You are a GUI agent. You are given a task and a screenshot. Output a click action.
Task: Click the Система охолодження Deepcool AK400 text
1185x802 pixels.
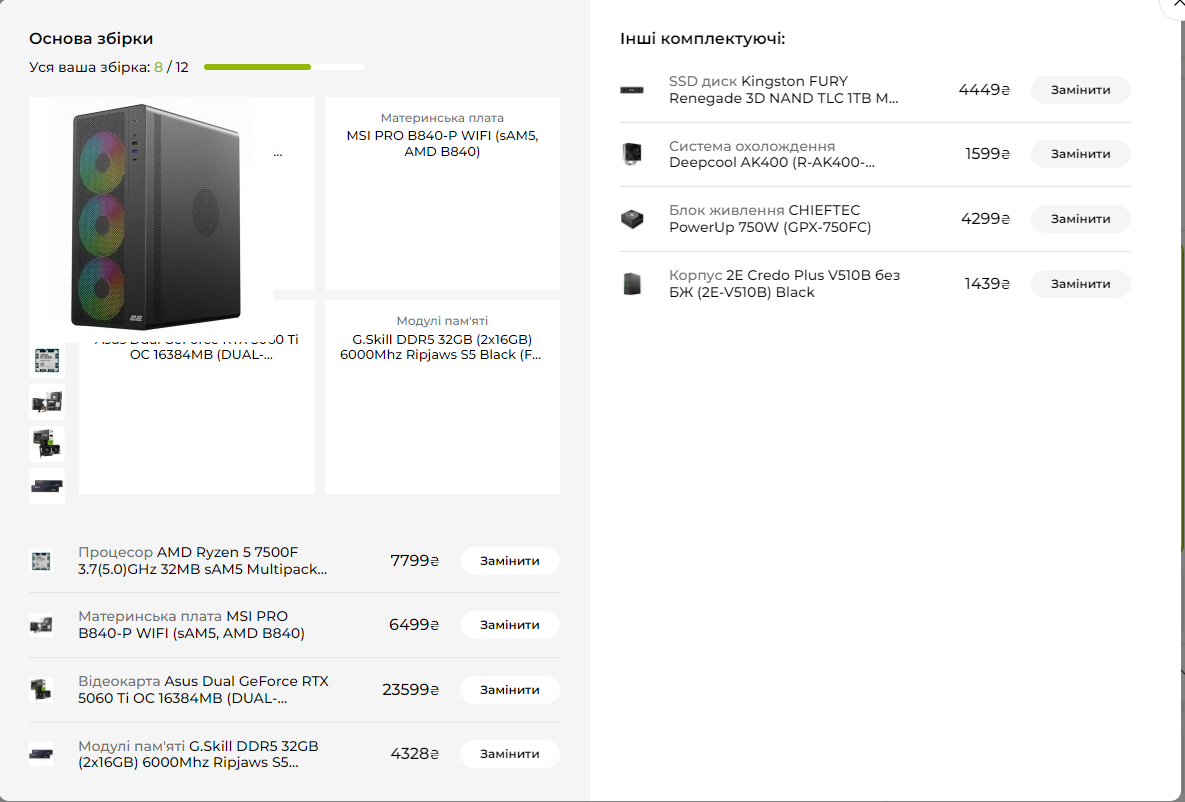(772, 154)
